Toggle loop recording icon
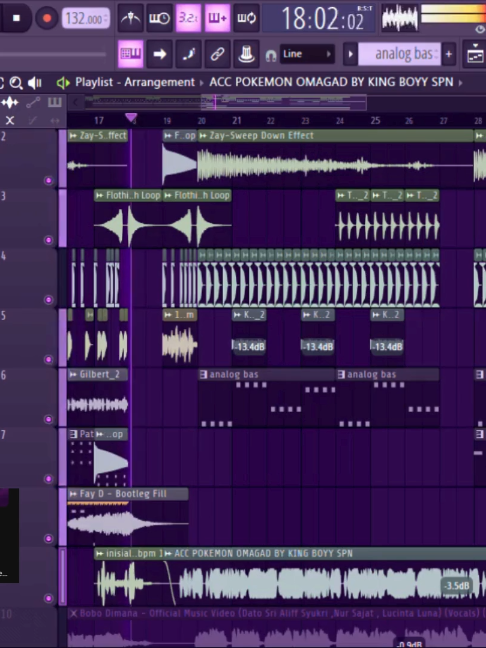Screen dimensions: 486x648 tap(246, 18)
